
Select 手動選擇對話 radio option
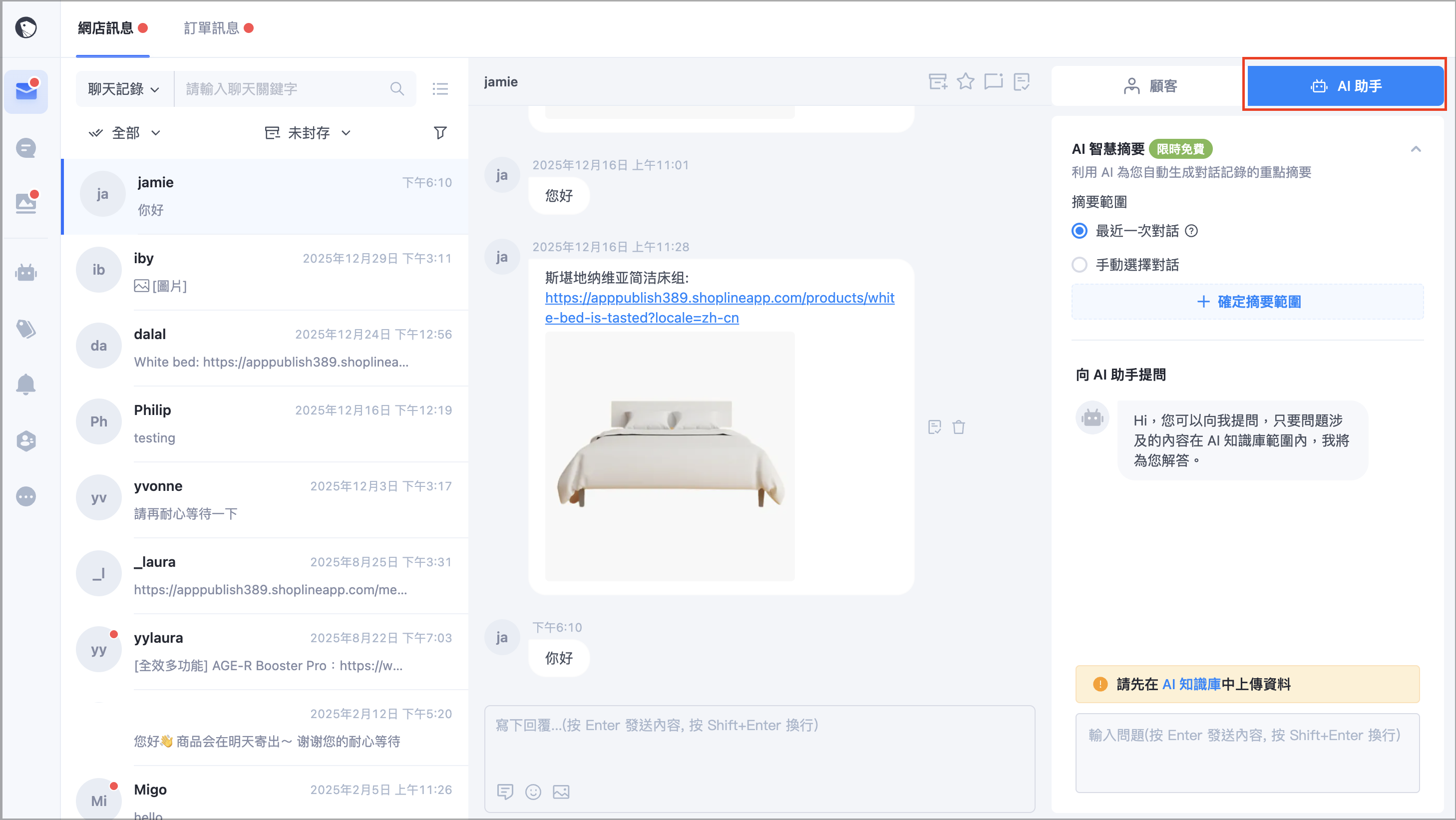click(x=1080, y=265)
